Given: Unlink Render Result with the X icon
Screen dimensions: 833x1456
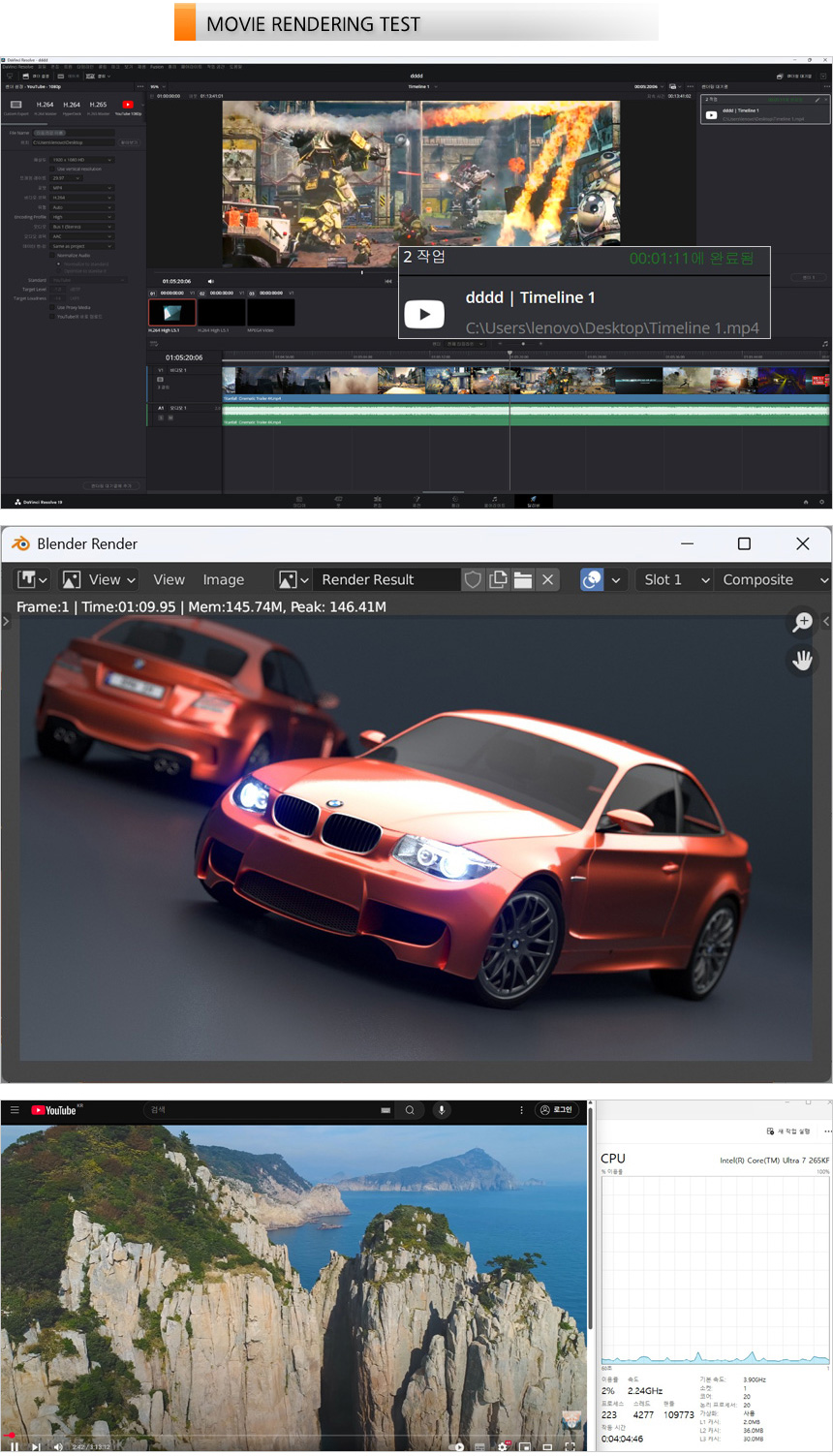Looking at the screenshot, I should tap(547, 579).
